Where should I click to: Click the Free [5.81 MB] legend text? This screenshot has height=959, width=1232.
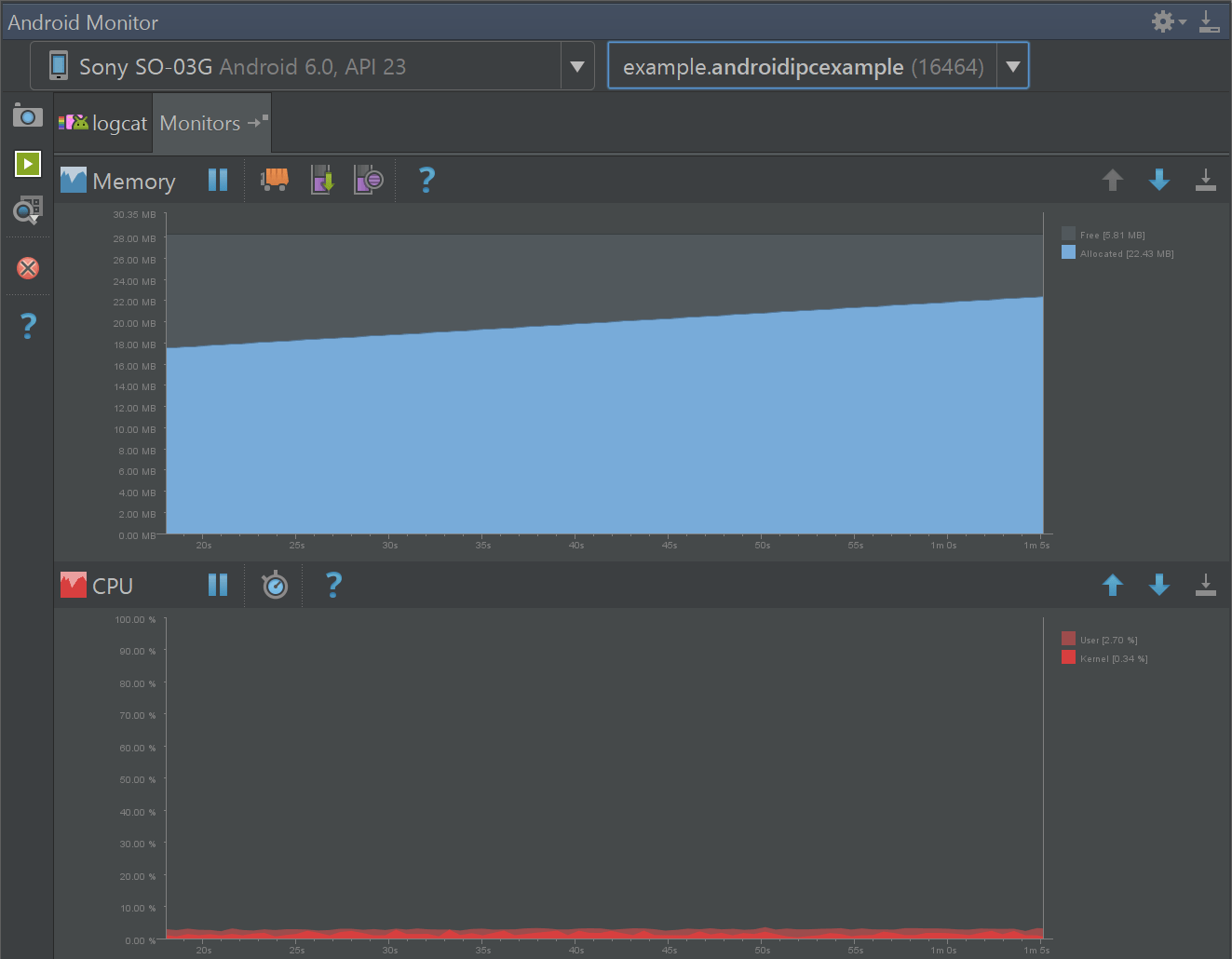coord(1113,235)
